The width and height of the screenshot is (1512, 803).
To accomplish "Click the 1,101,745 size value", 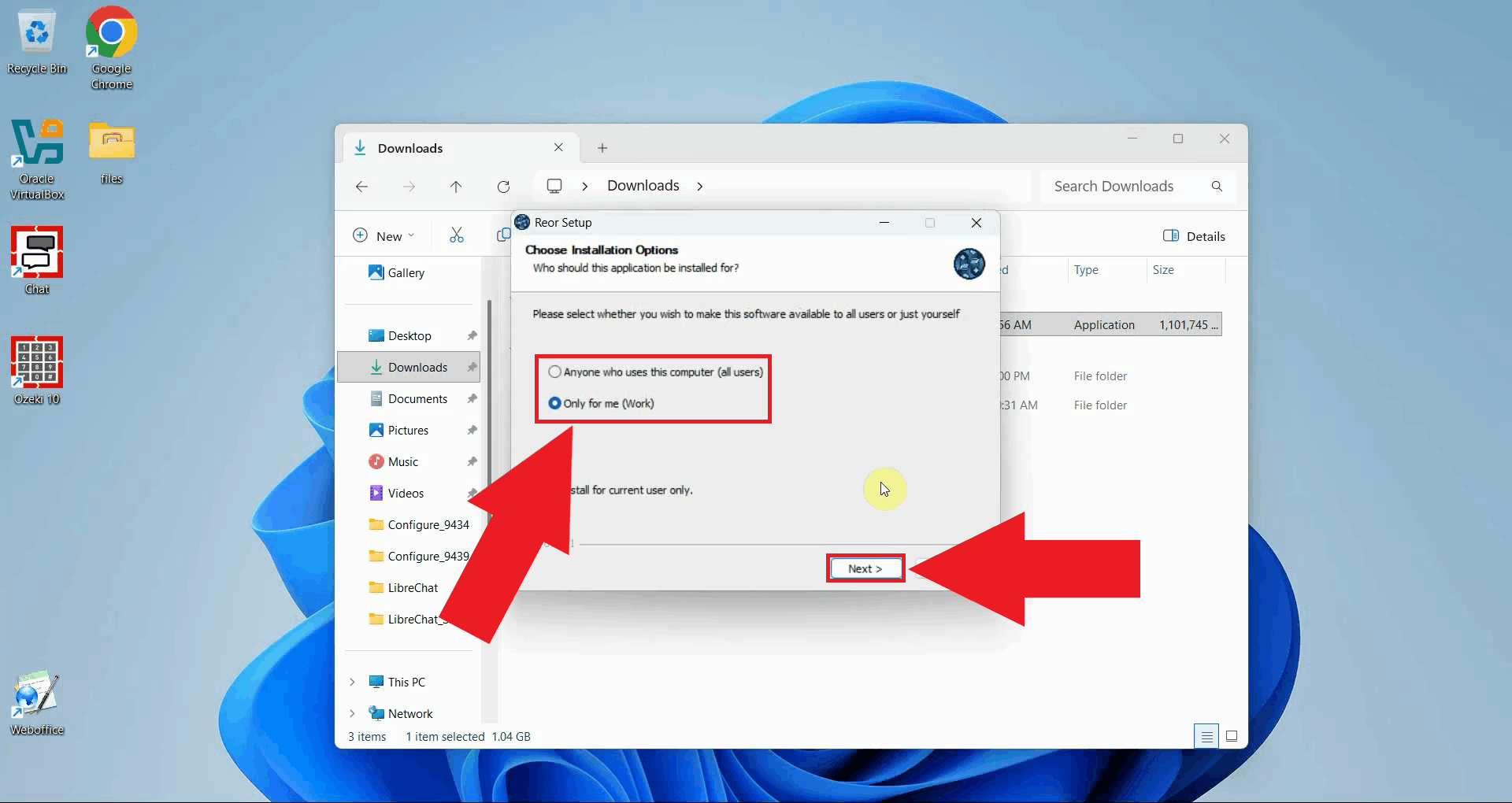I will 1188,324.
